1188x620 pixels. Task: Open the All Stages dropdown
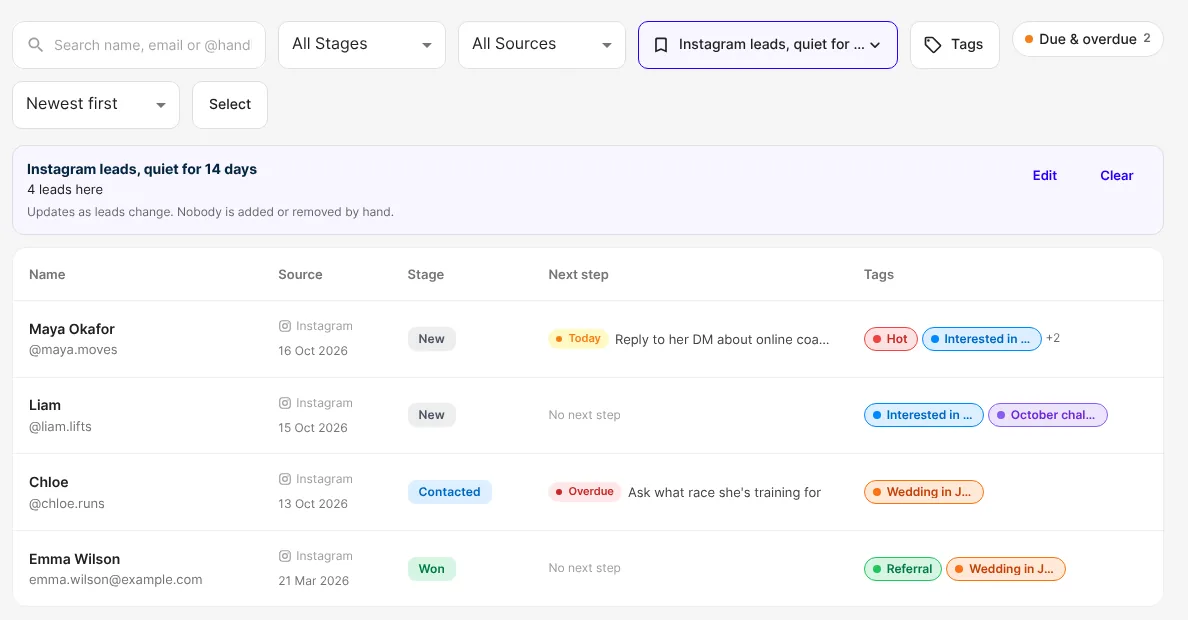[x=362, y=45]
